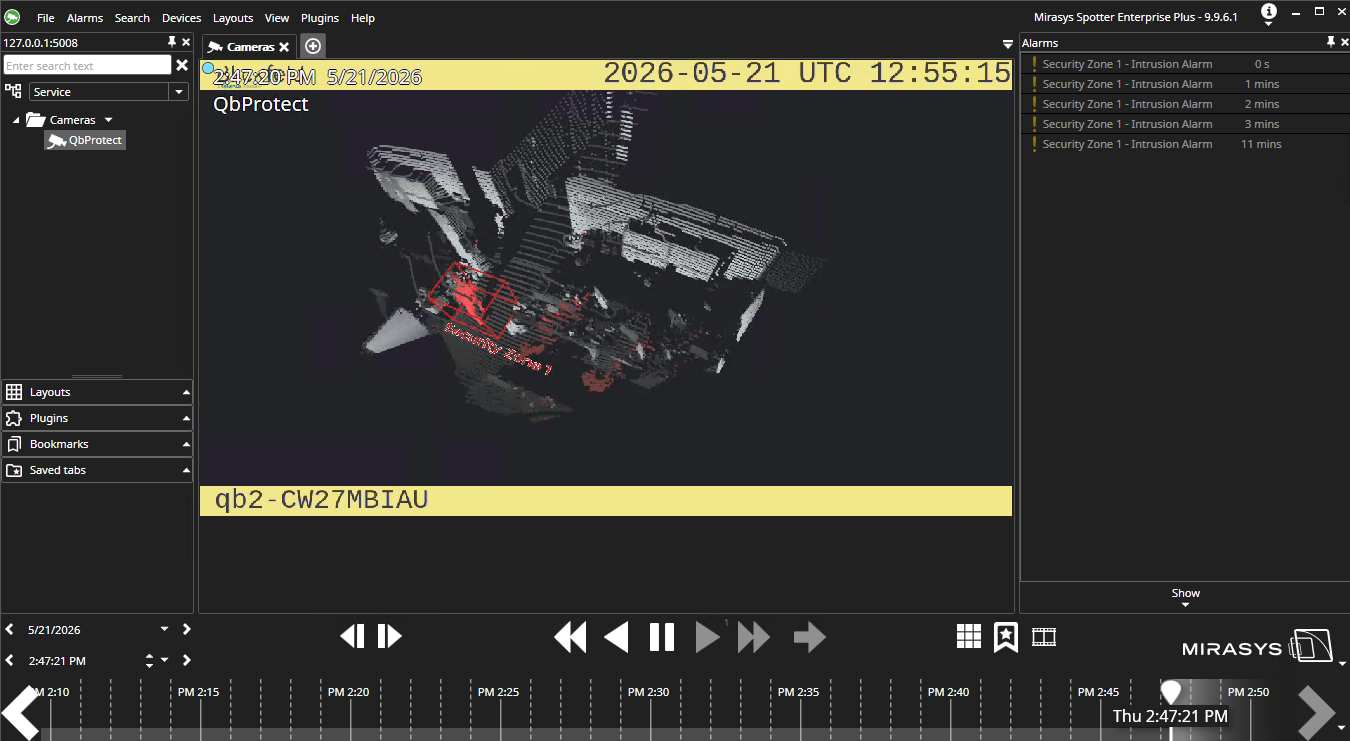Image resolution: width=1350 pixels, height=741 pixels.
Task: Open the date picker dropdown for 5/21/2026
Action: [x=165, y=629]
